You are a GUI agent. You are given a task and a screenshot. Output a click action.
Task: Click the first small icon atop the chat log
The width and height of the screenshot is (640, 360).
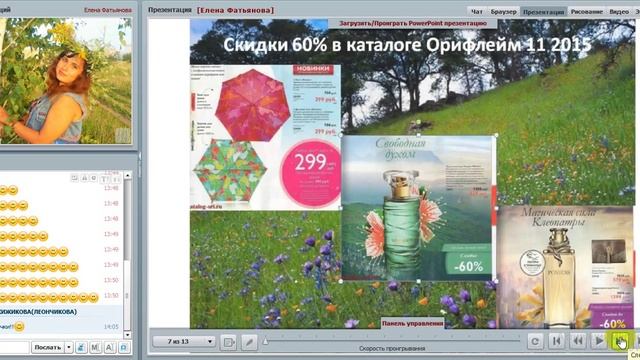[x=75, y=178]
